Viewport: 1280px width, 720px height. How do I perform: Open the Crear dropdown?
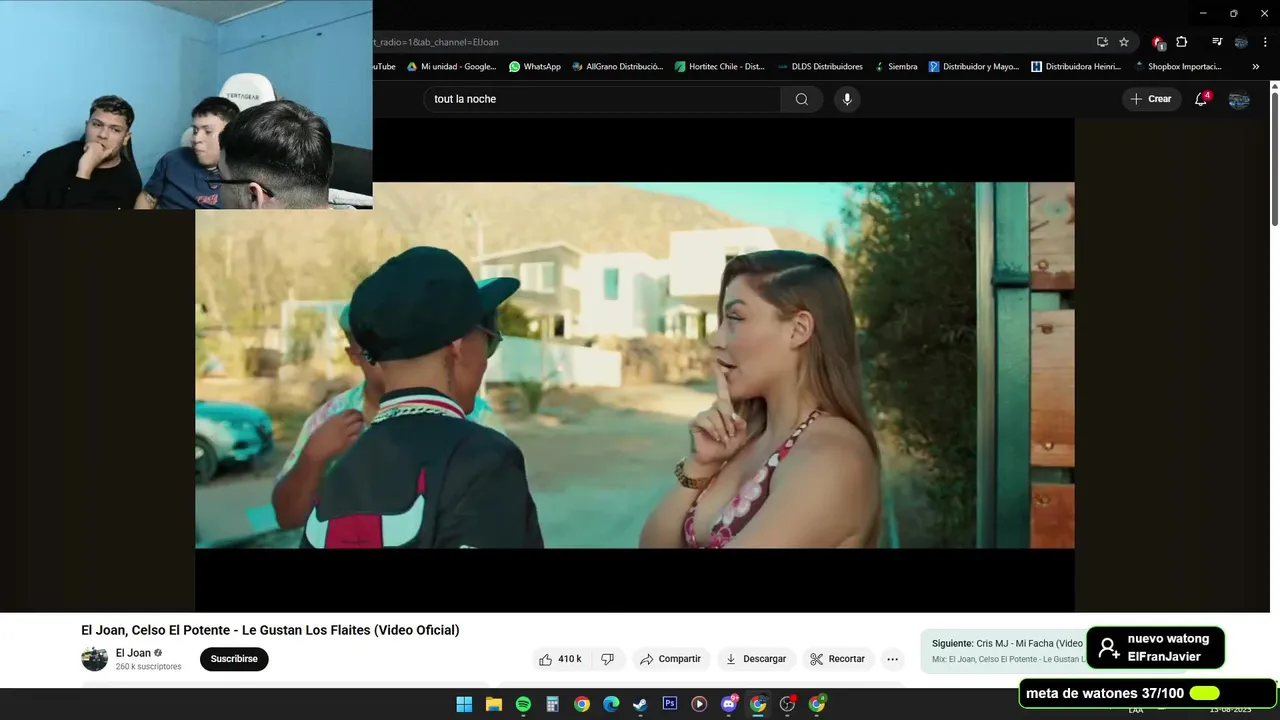tap(1151, 99)
